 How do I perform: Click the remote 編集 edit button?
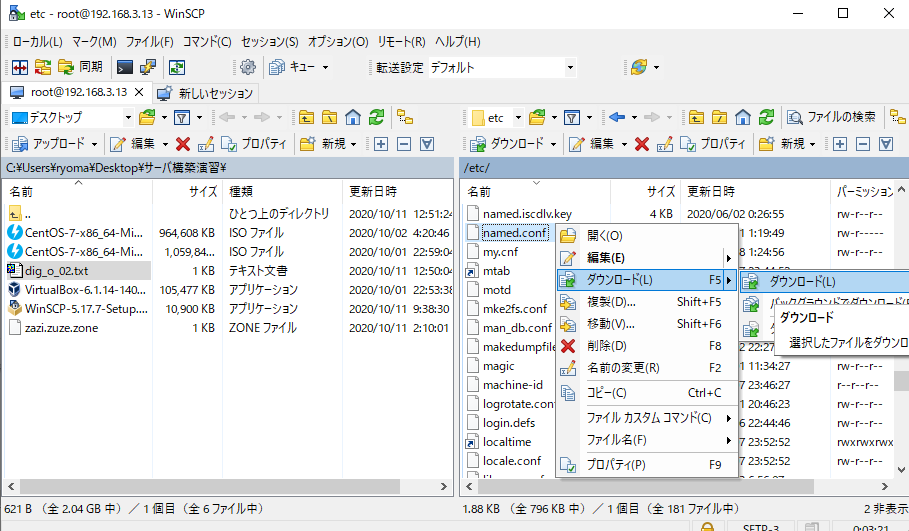click(x=591, y=144)
